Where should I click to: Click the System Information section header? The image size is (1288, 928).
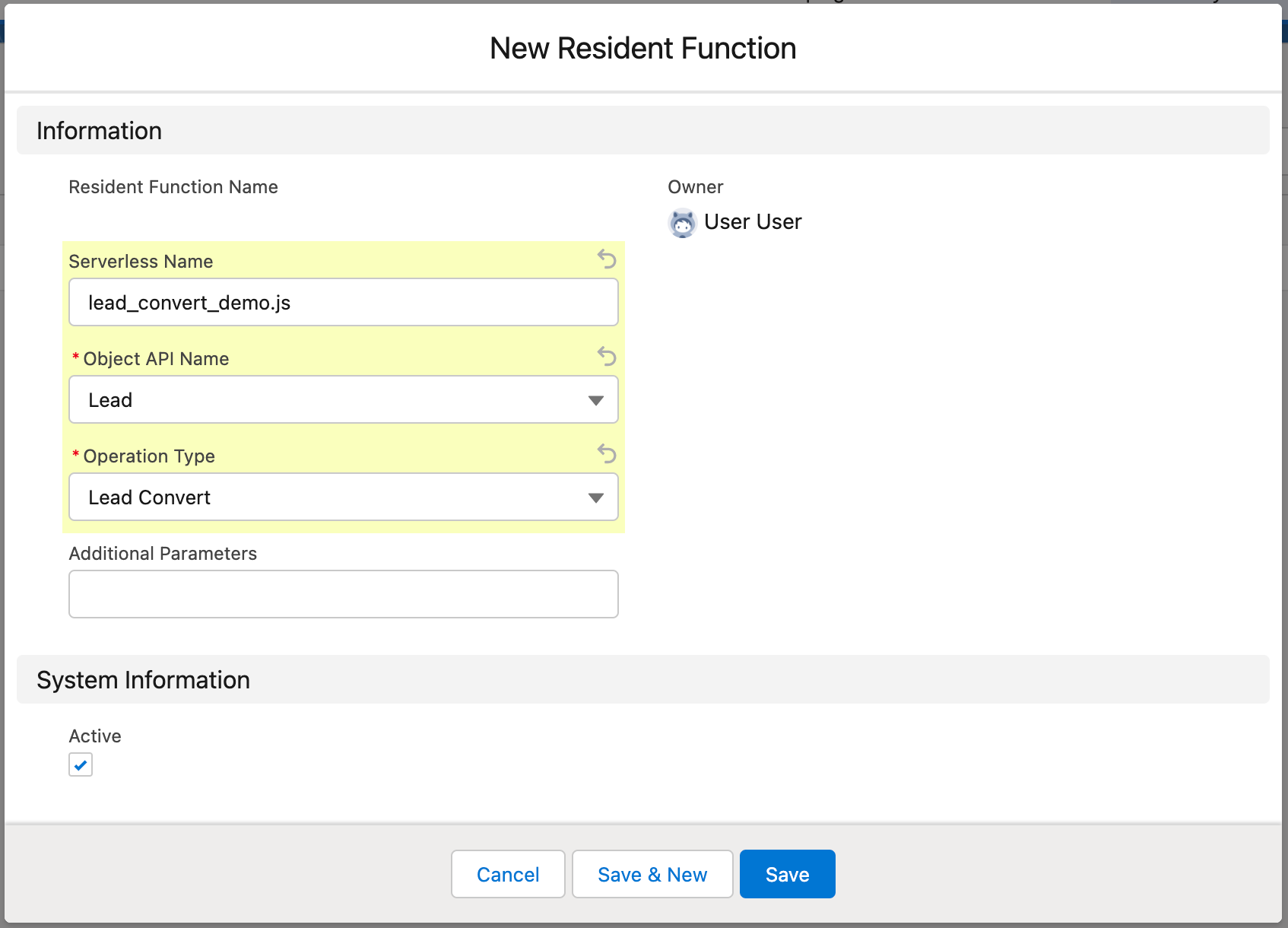[143, 679]
